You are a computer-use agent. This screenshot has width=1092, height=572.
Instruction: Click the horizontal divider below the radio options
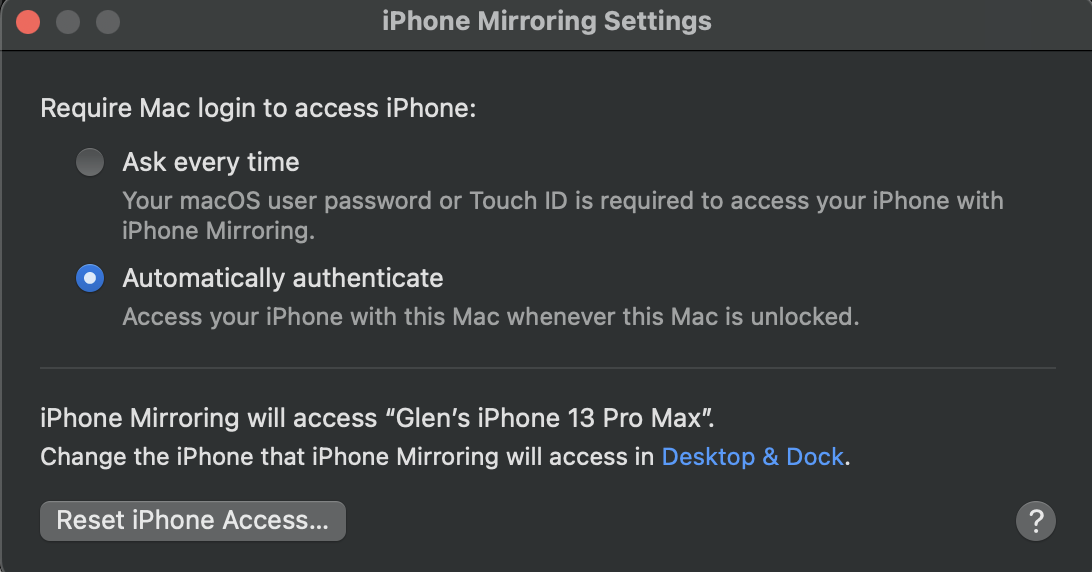547,368
